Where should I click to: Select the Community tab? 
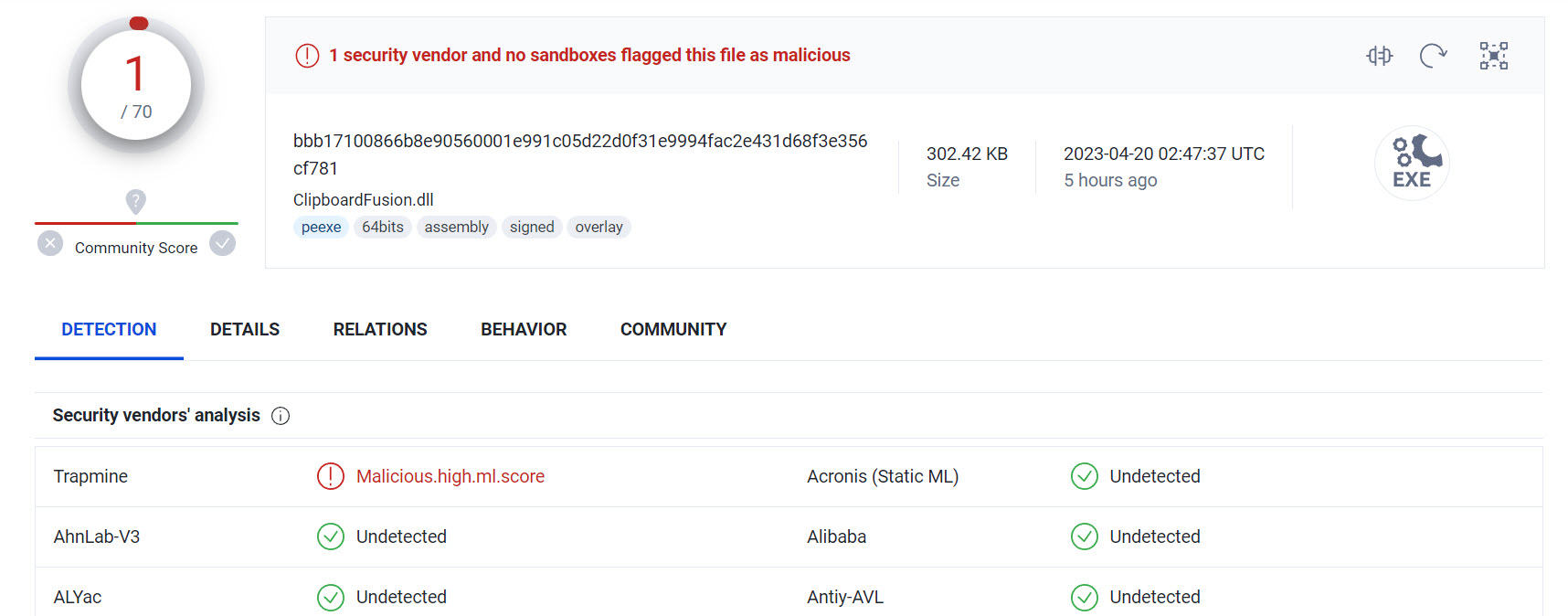coord(673,329)
